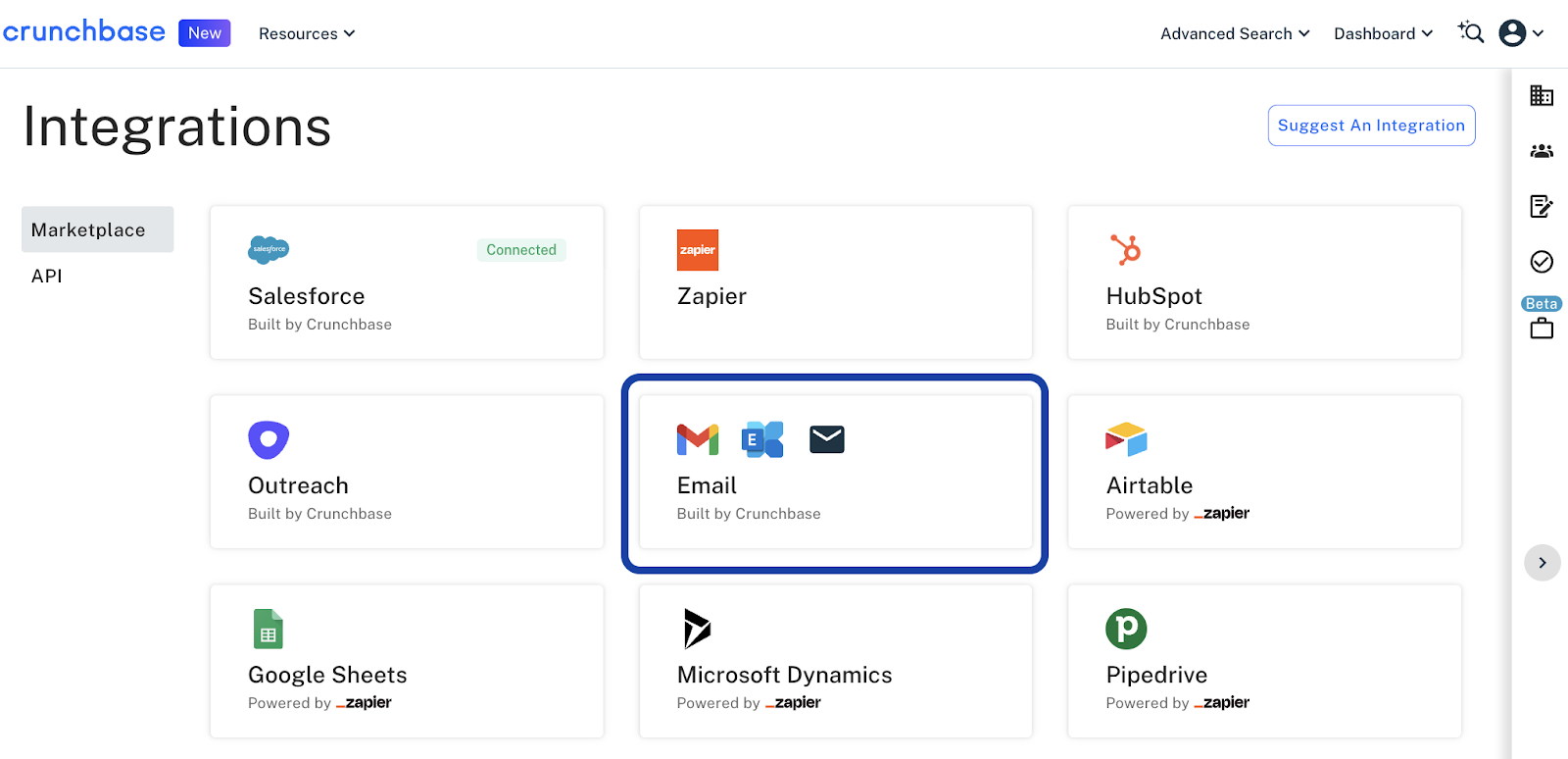Click the New badge beside the logo
The width and height of the screenshot is (1568, 759).
(205, 32)
